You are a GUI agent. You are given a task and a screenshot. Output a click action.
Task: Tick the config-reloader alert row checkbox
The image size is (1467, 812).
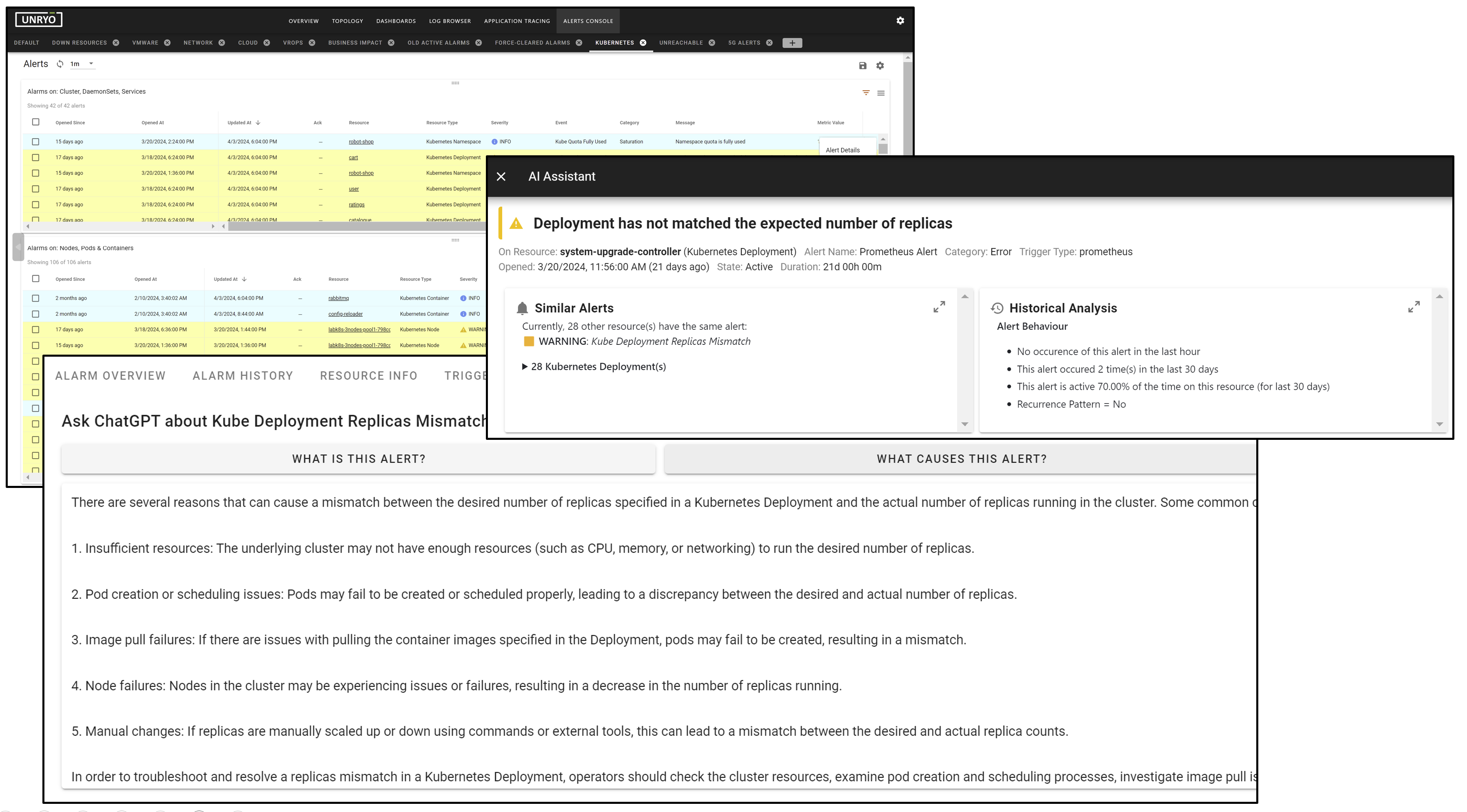click(x=36, y=314)
